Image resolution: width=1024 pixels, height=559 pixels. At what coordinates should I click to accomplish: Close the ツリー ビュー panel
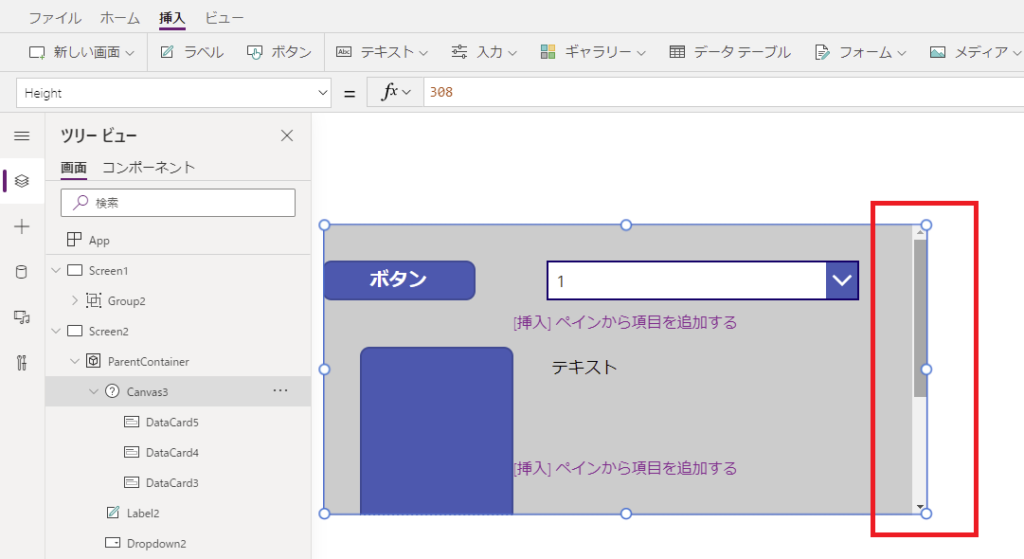pos(287,136)
